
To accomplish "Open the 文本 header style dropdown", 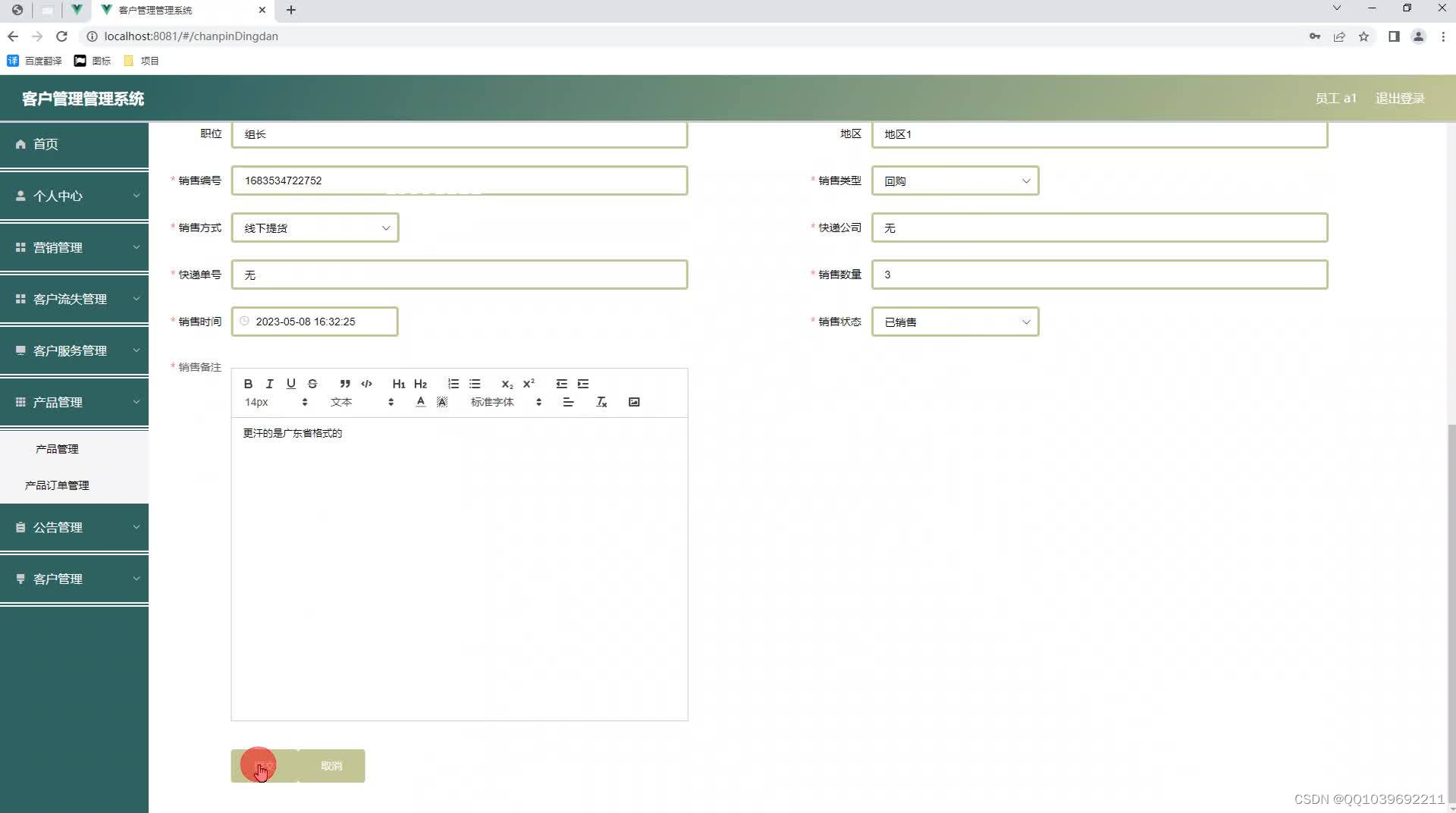I will click(x=362, y=402).
